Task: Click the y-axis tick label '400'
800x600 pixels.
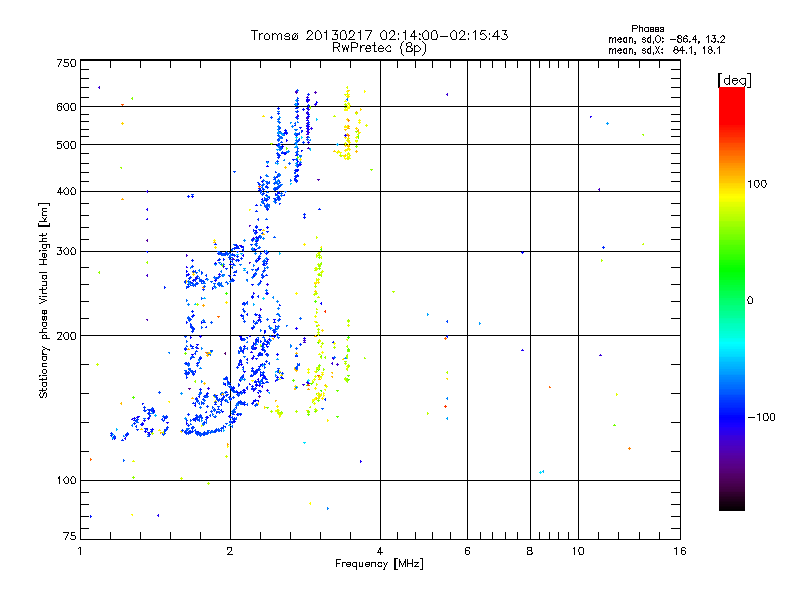Action: (66, 192)
